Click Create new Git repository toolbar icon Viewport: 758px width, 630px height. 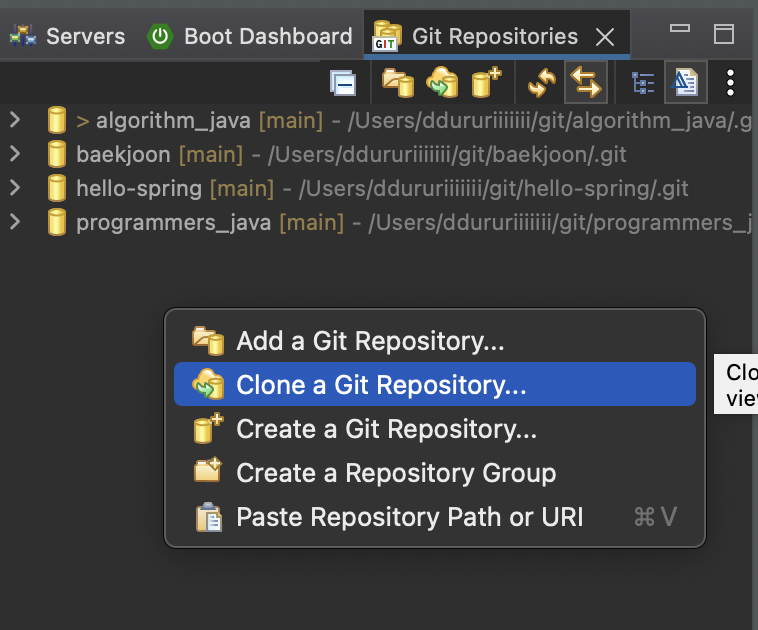[486, 82]
